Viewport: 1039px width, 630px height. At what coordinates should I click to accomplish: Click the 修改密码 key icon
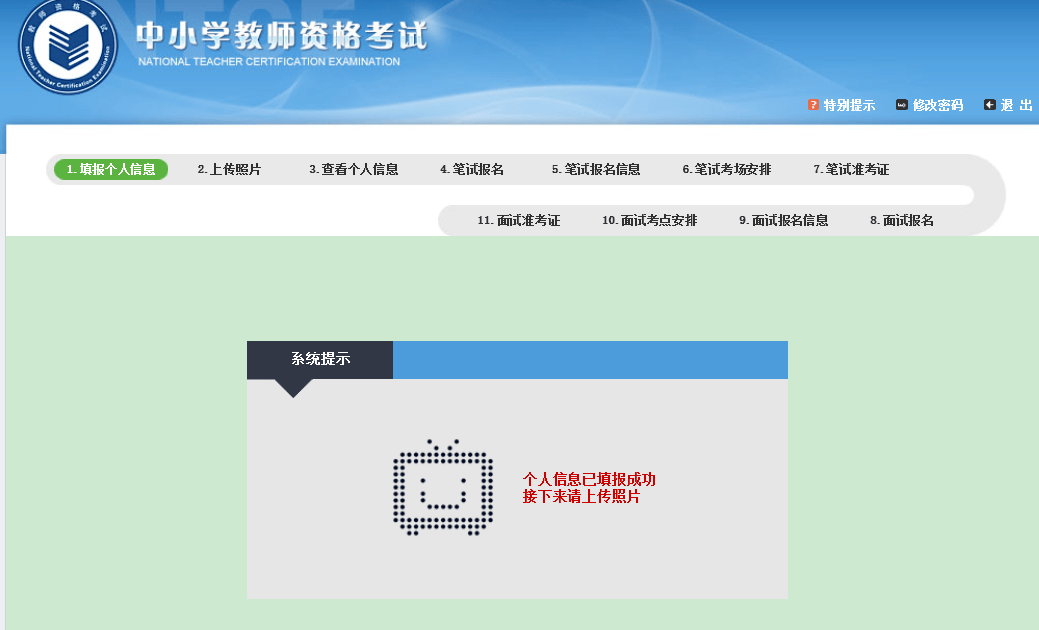pos(901,105)
